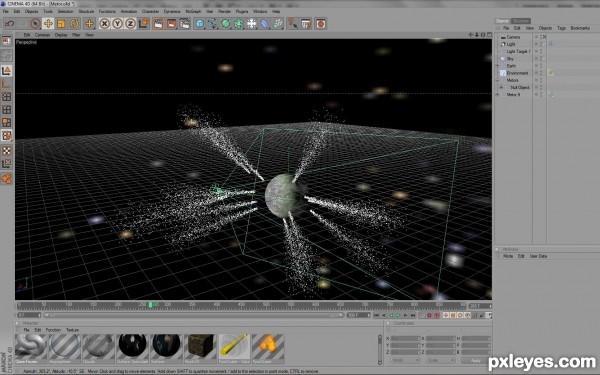Click the red record icon in the top toolbar
The height and width of the screenshot is (375, 600).
point(321,24)
